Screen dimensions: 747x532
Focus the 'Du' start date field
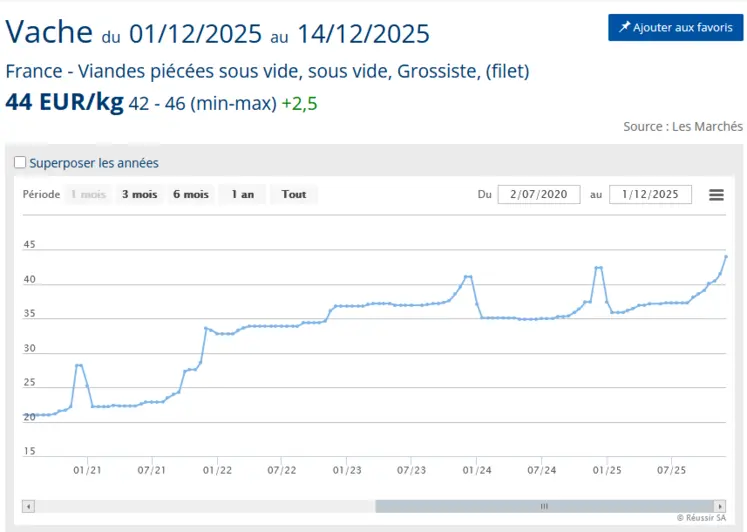click(x=538, y=194)
